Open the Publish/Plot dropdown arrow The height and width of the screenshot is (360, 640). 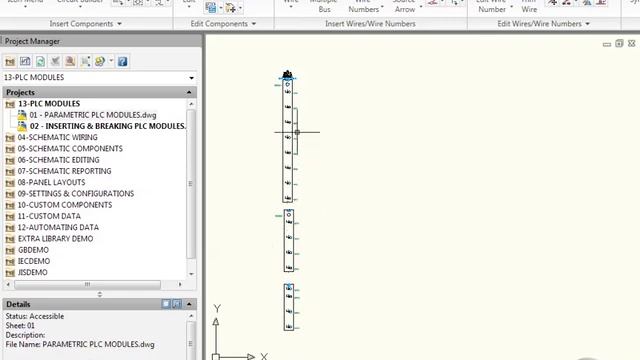click(x=111, y=61)
